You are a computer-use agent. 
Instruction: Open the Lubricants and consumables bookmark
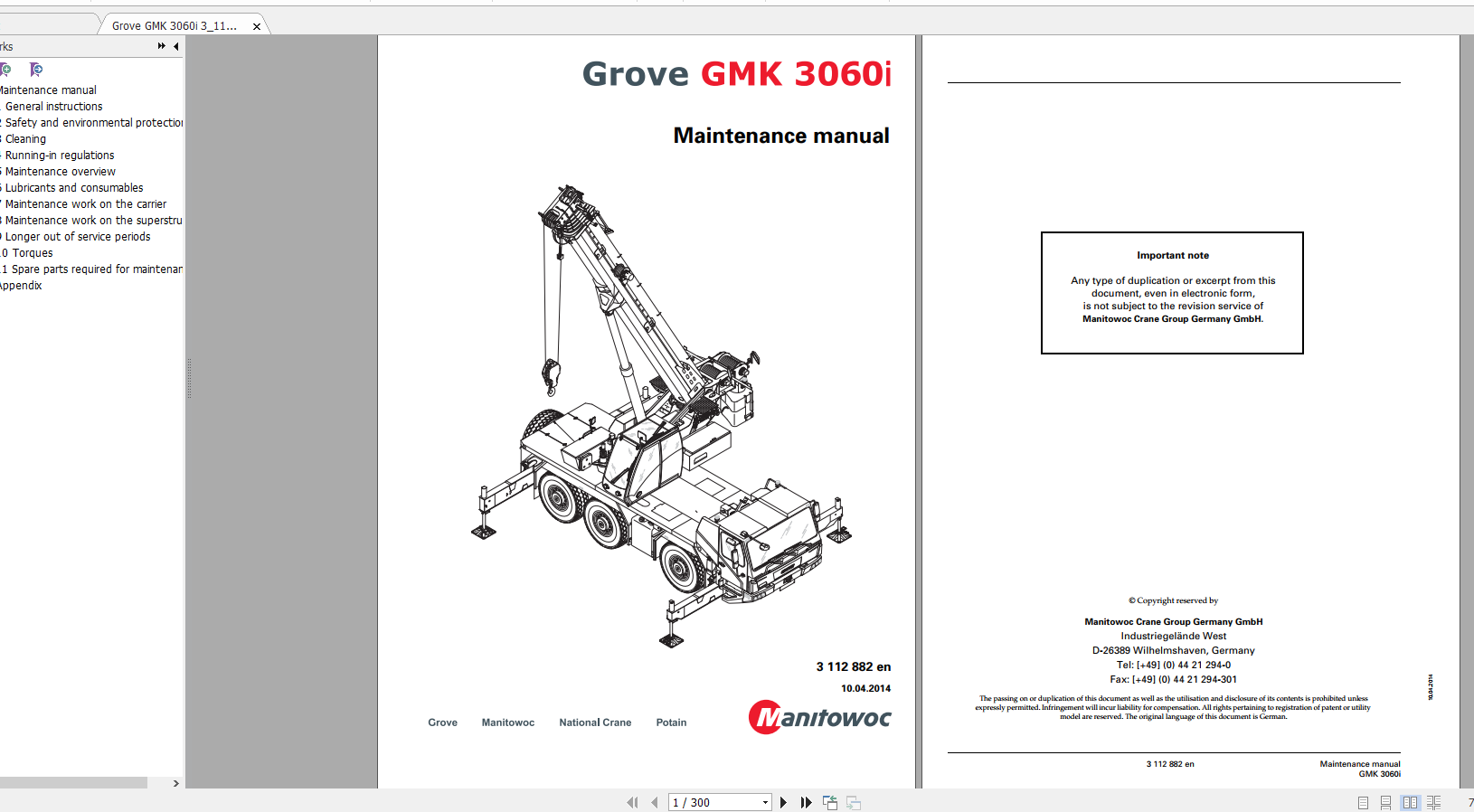[x=74, y=188]
